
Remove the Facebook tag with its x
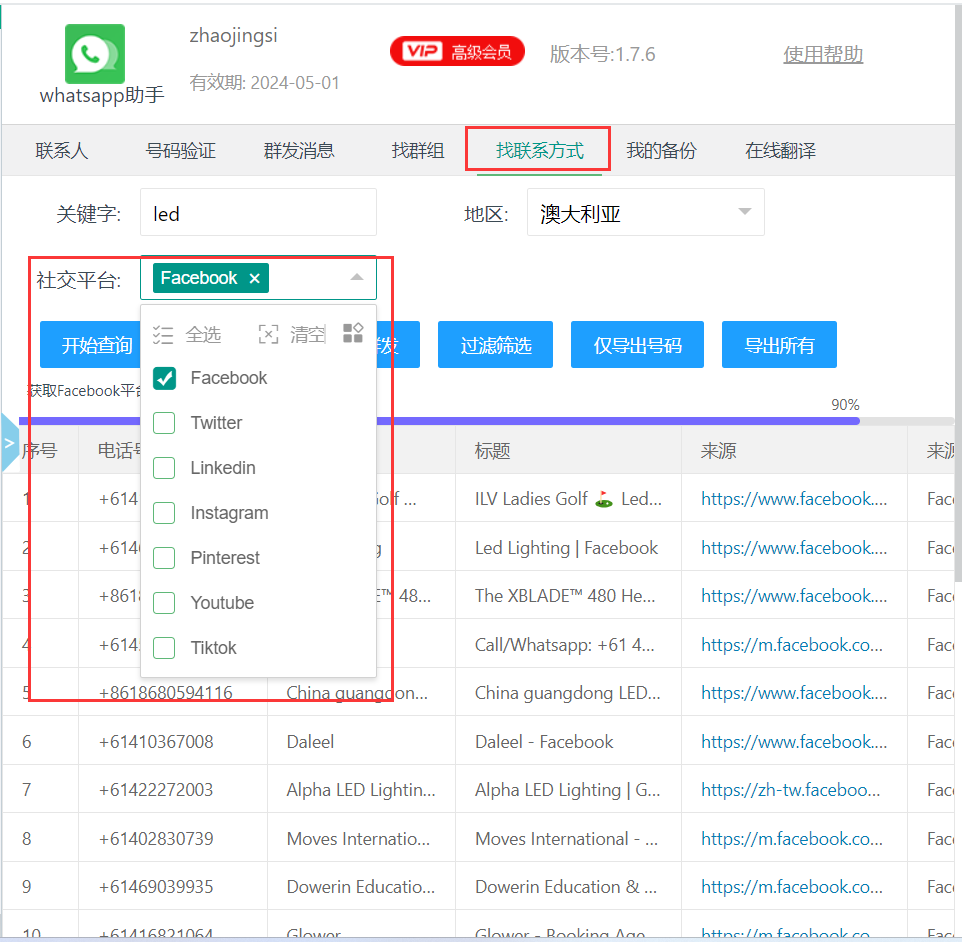pos(254,279)
